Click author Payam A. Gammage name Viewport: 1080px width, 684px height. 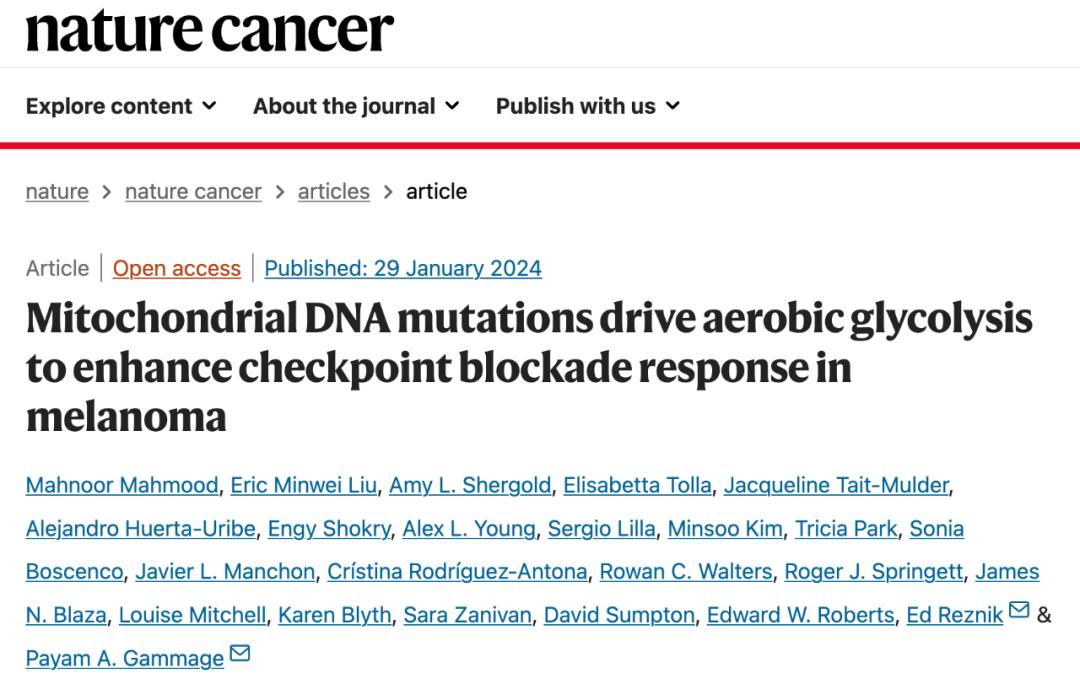[x=125, y=658]
